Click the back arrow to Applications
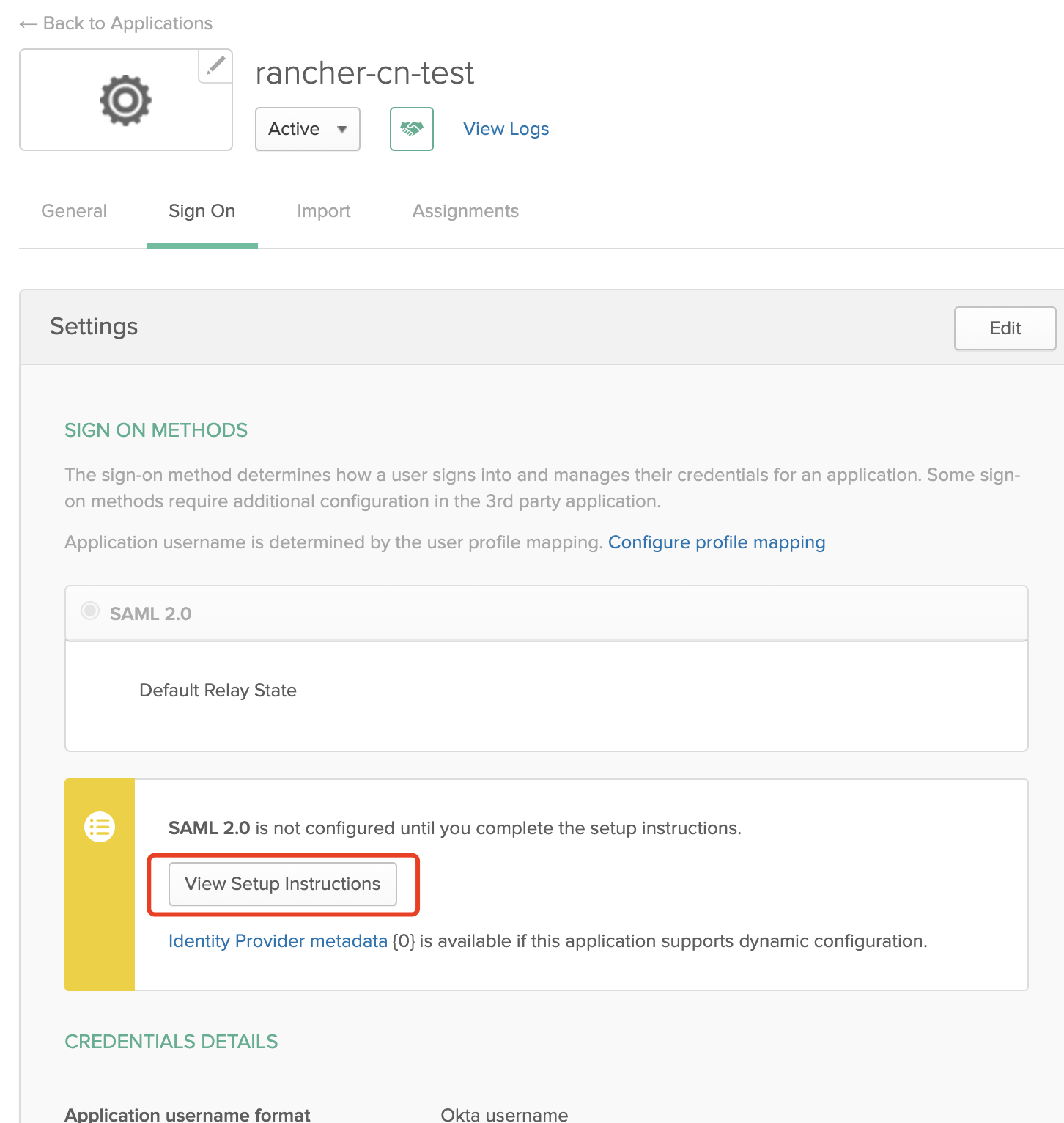This screenshot has width=1064, height=1123. tap(28, 24)
